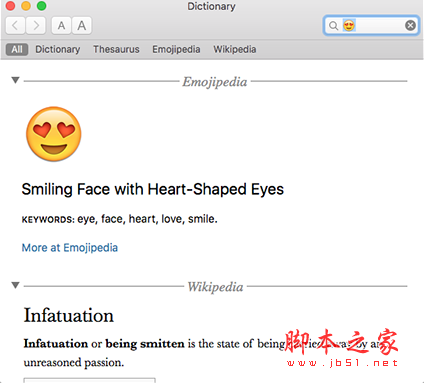Clear the search field with the X button

coord(410,25)
